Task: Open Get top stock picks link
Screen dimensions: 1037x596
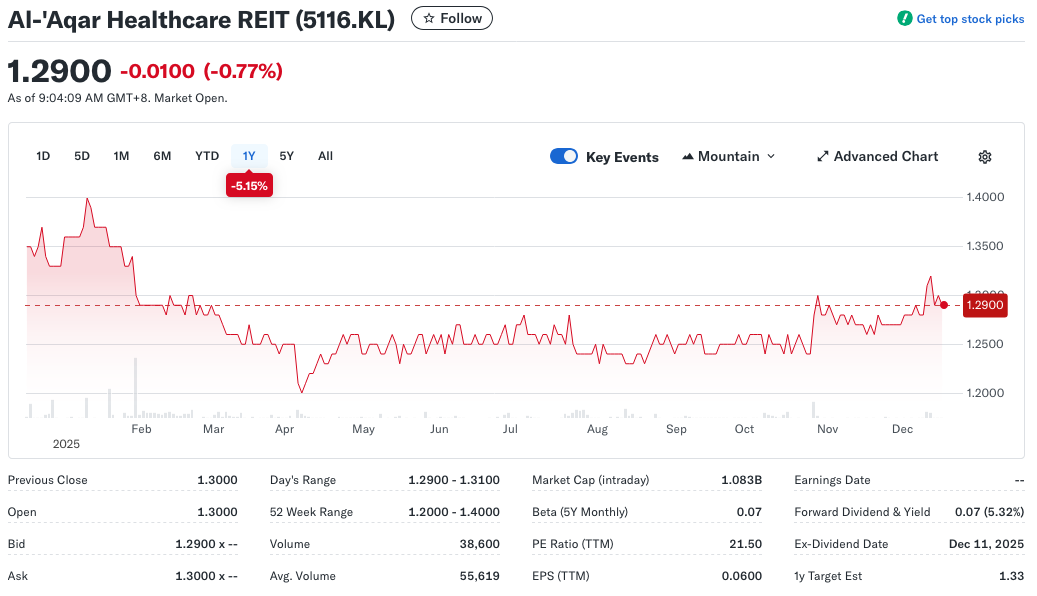Action: pos(970,19)
